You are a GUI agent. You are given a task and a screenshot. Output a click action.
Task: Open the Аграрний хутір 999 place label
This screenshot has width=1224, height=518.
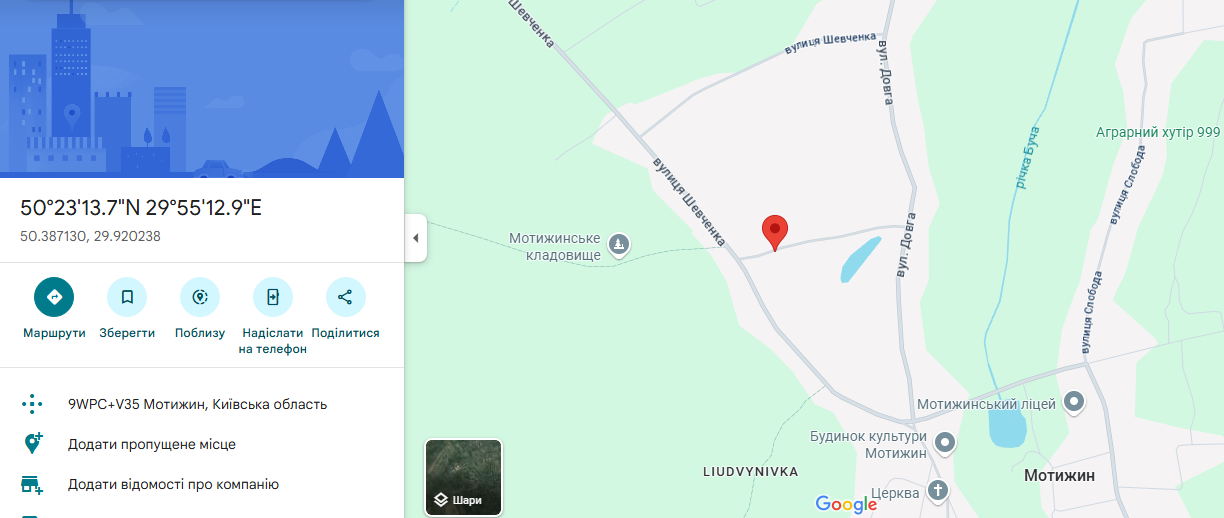pyautogui.click(x=1158, y=132)
